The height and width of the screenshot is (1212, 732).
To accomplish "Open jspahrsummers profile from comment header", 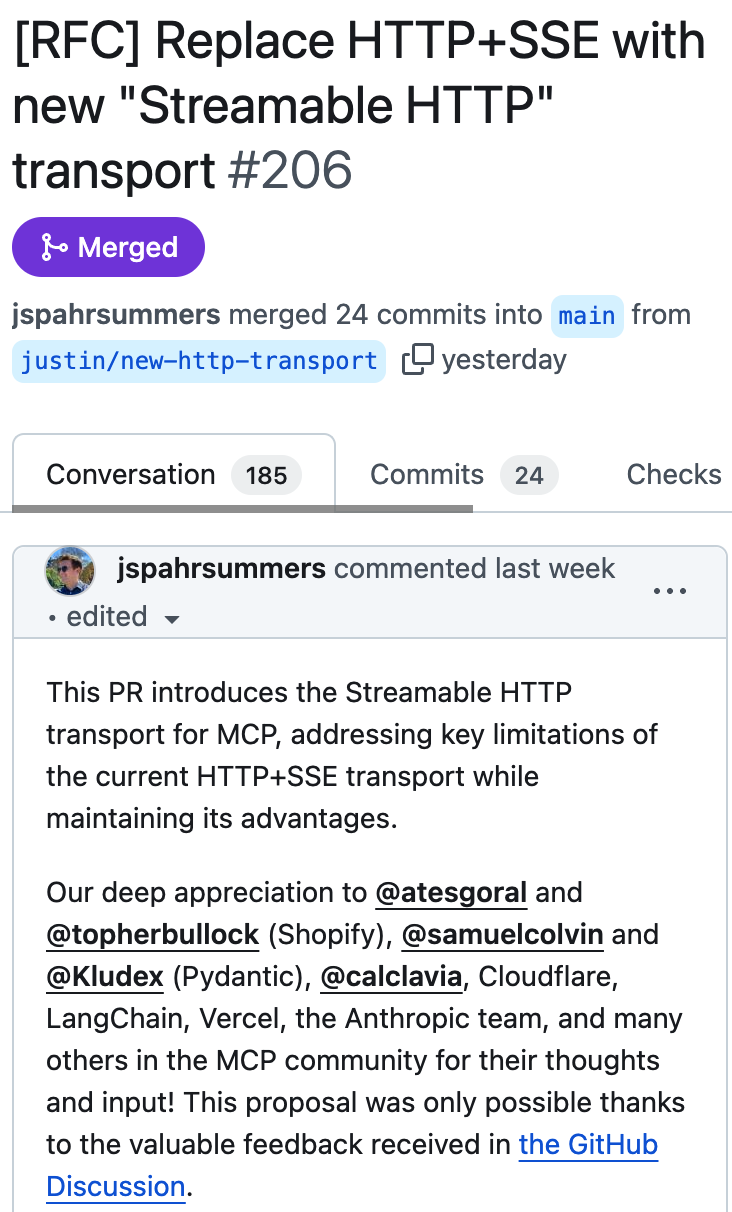I will (x=221, y=569).
